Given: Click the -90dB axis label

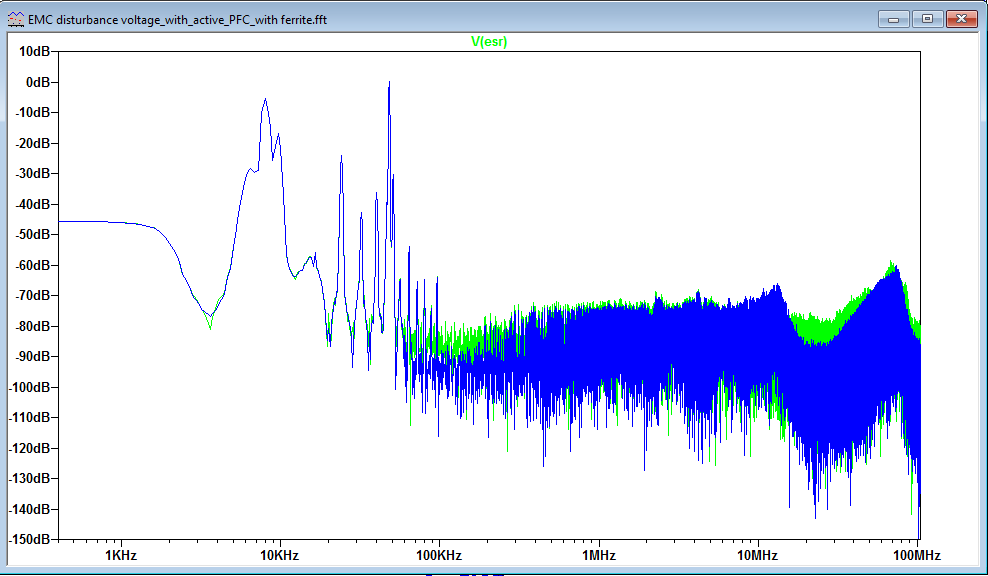Looking at the screenshot, I should [33, 356].
